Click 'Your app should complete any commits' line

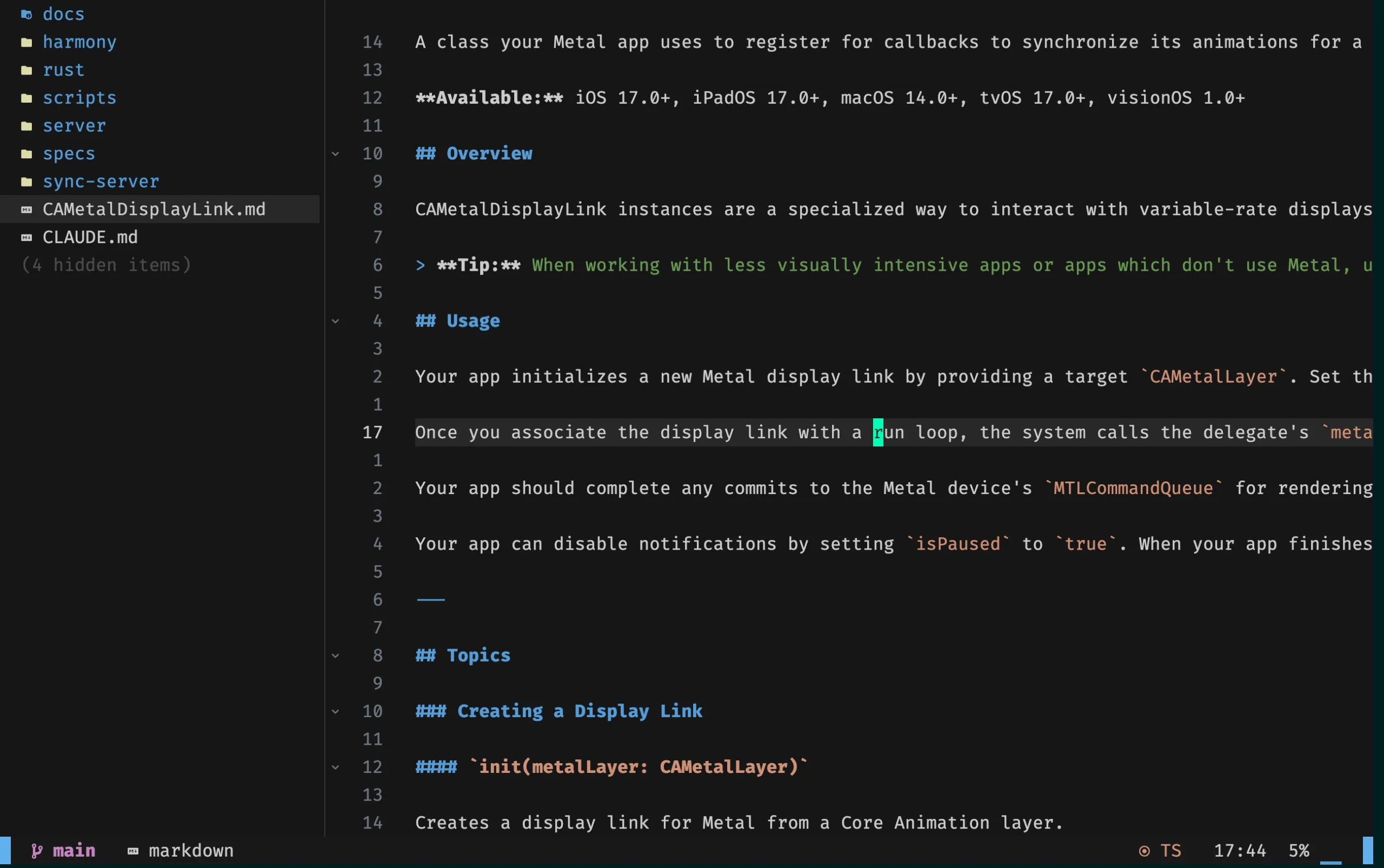tap(894, 488)
